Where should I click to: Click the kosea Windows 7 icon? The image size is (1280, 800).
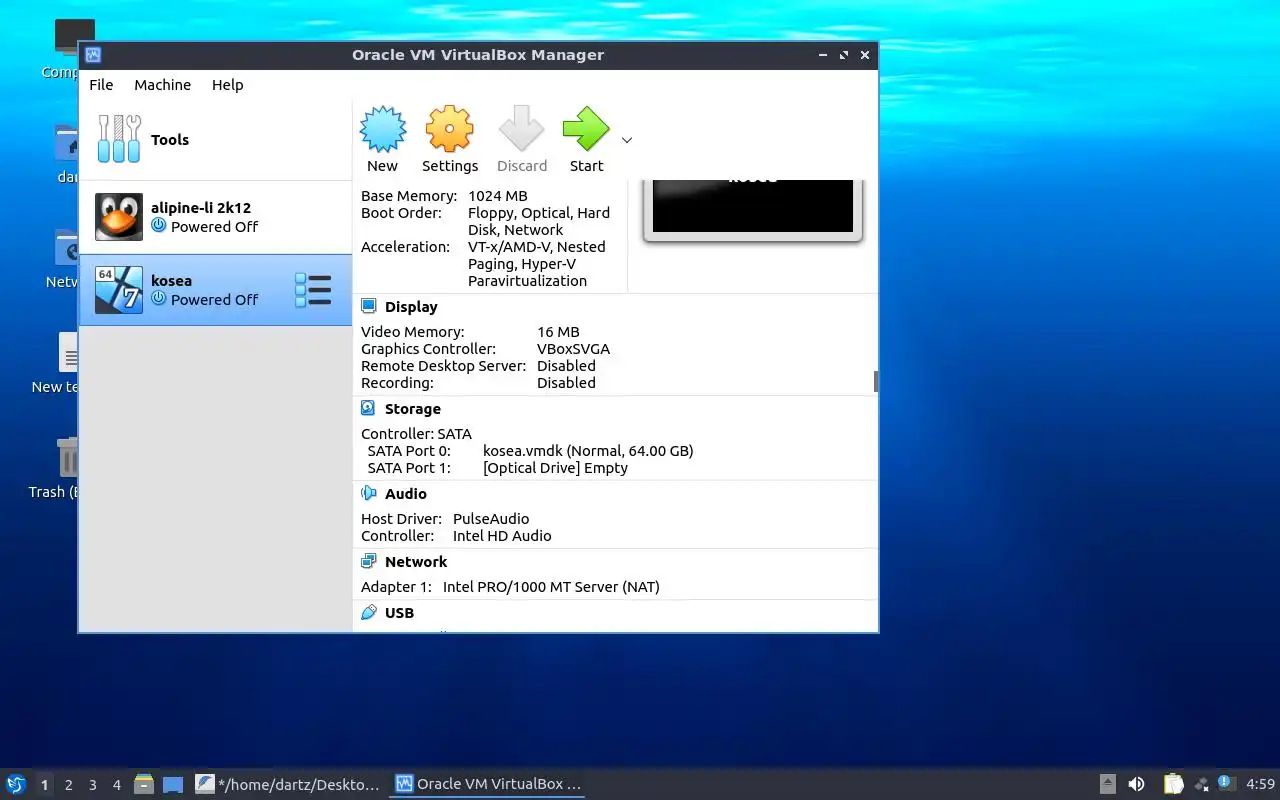pos(119,290)
